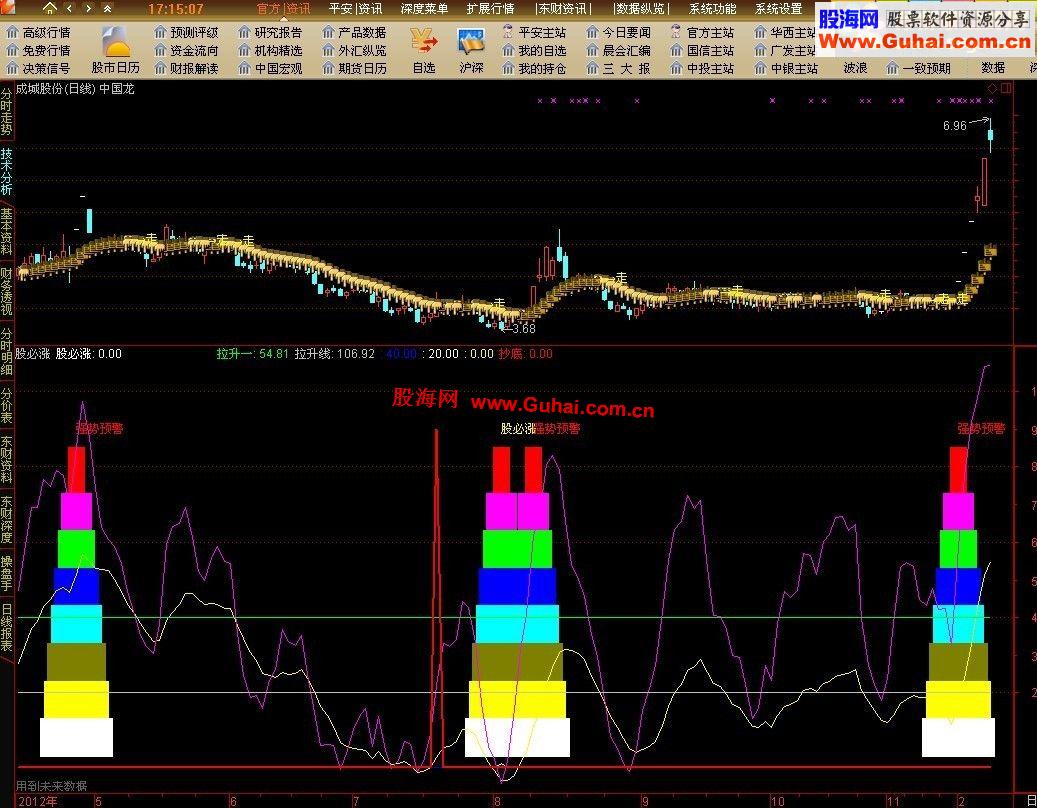Viewport: 1037px width, 808px height.
Task: Switch to the 分时走势 side tab
Action: [x=7, y=112]
